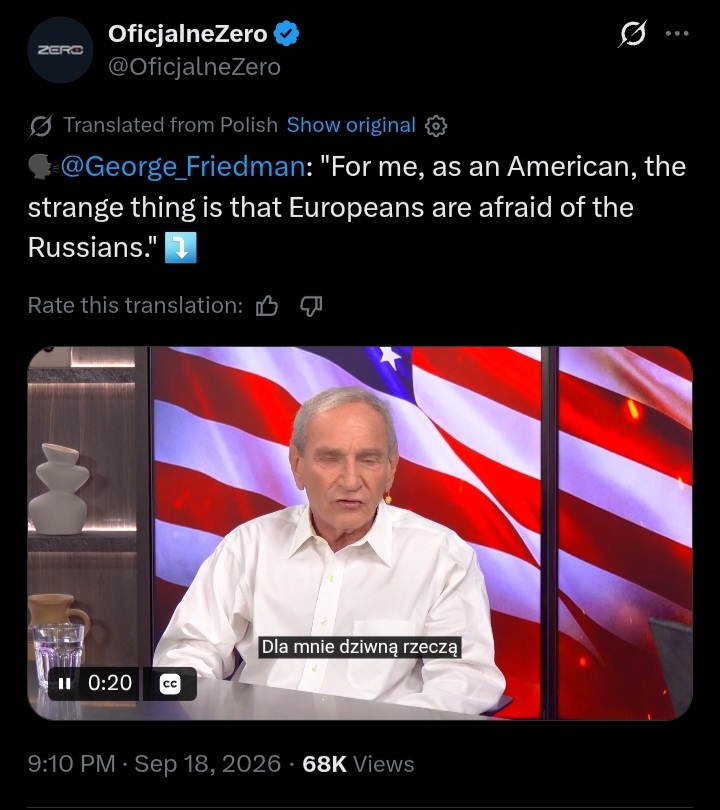720x810 pixels.
Task: Click the blue verified badge
Action: pos(286,34)
